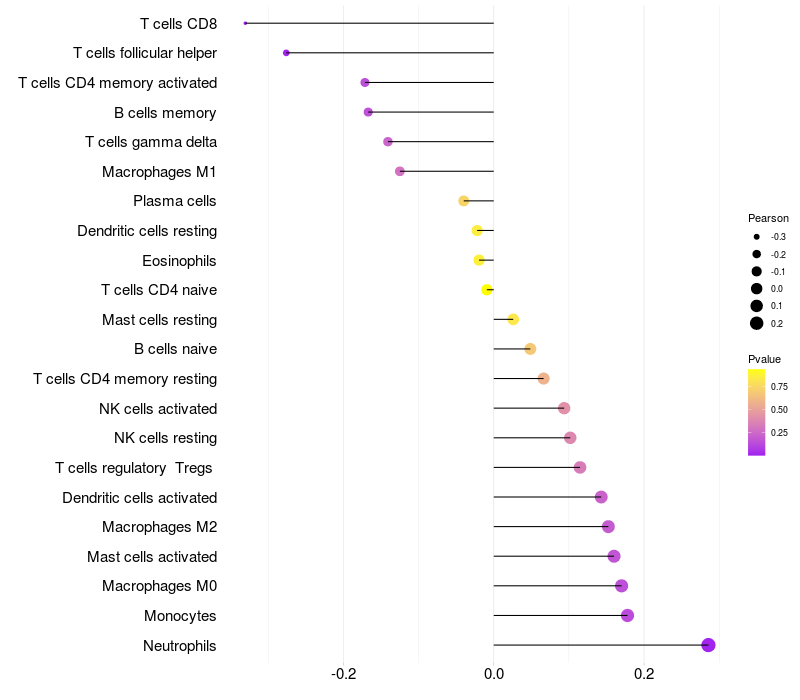Click the Mast cells resting dot
800x700 pixels.
pos(513,319)
